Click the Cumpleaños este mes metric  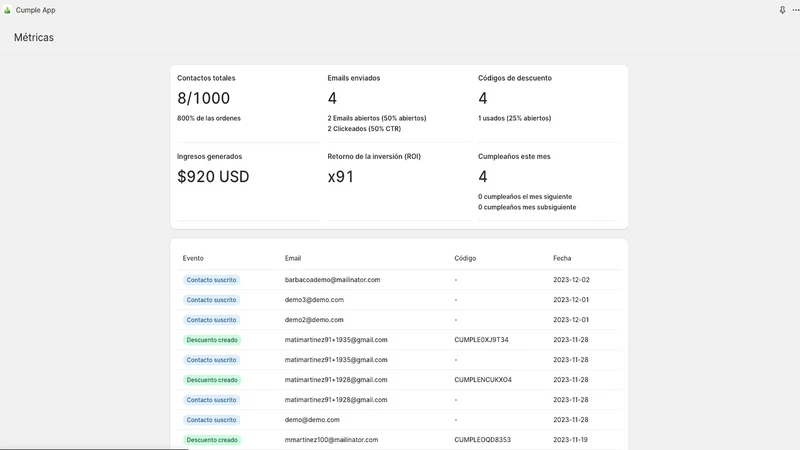coord(549,182)
